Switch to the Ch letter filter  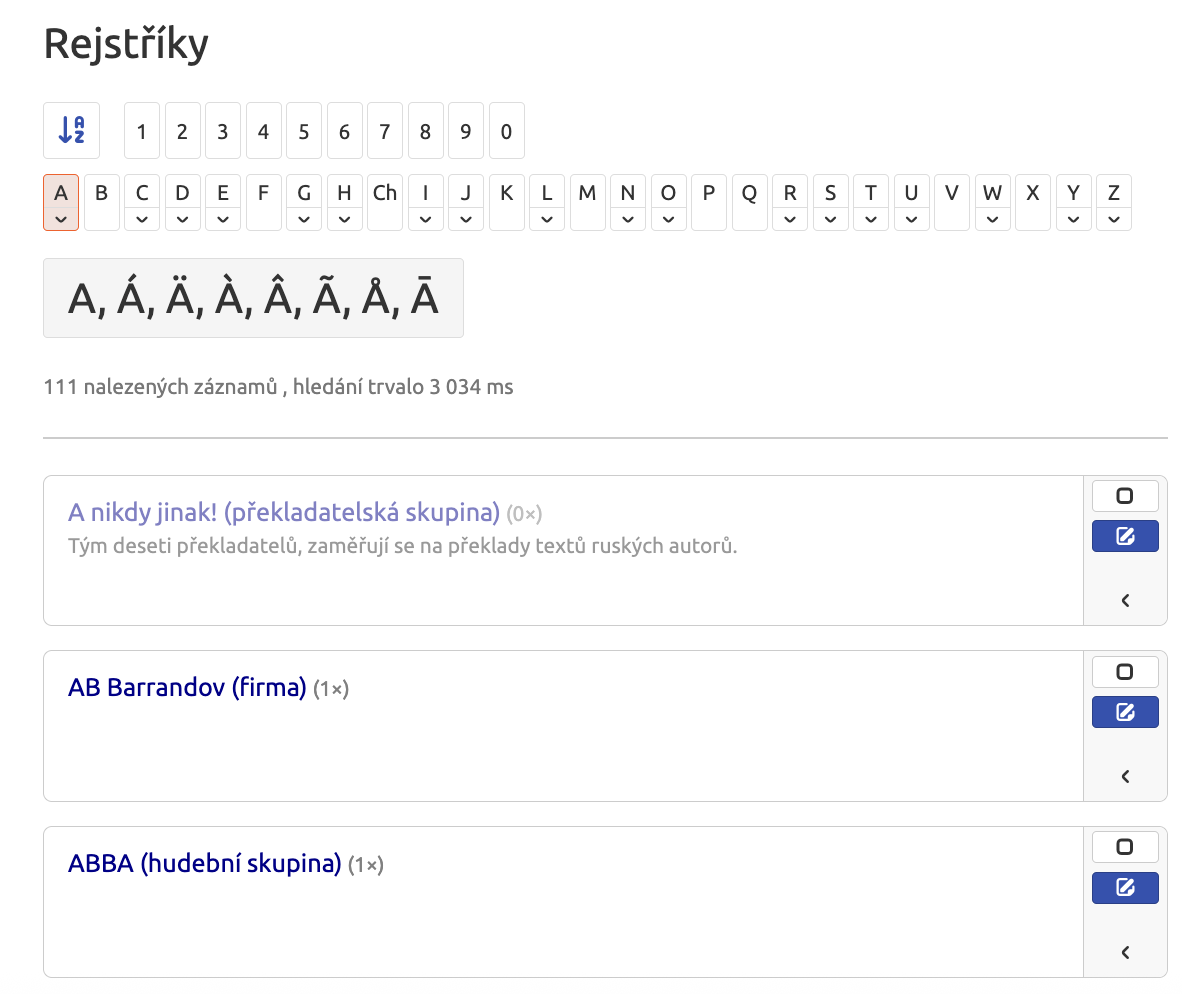pos(384,202)
